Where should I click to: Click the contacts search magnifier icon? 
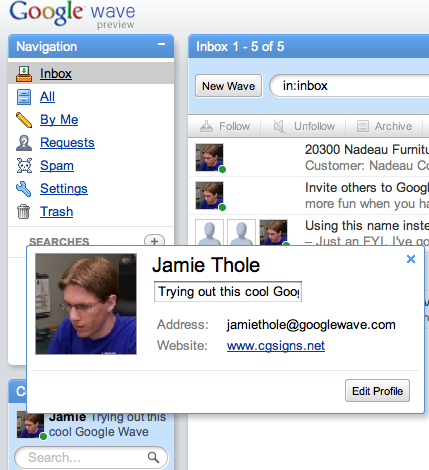pos(153,457)
